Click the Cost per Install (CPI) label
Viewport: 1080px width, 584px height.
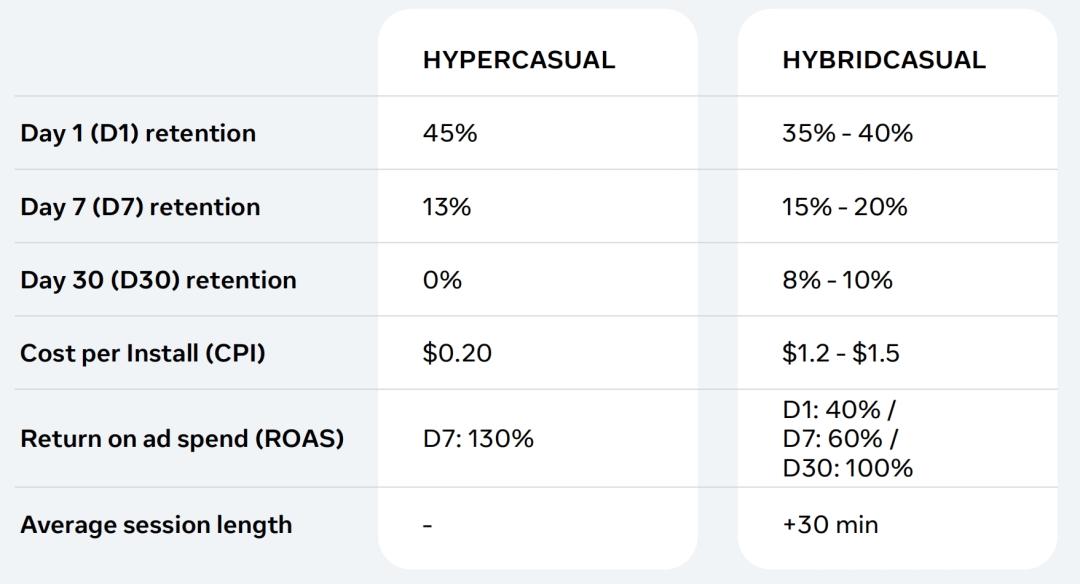pyautogui.click(x=143, y=353)
